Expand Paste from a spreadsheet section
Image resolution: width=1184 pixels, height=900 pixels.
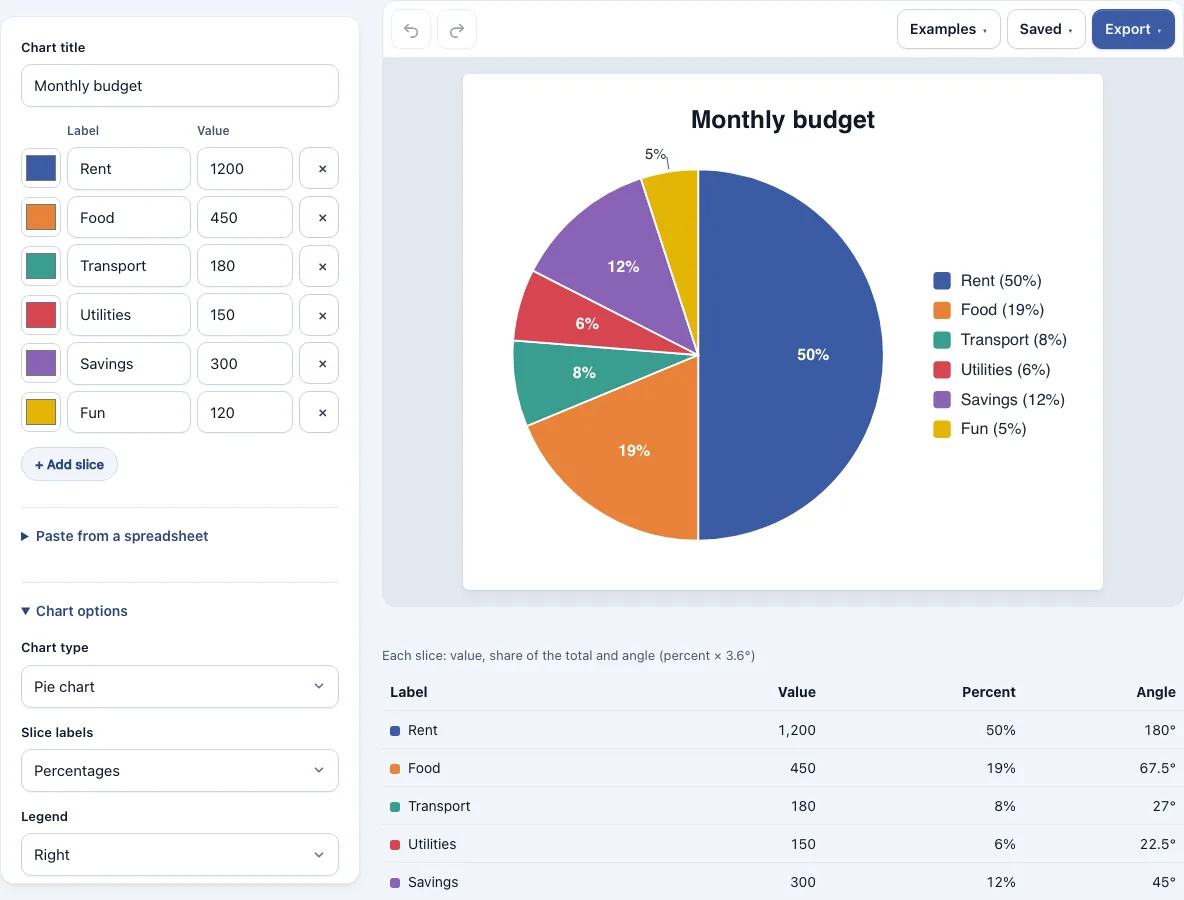[115, 536]
